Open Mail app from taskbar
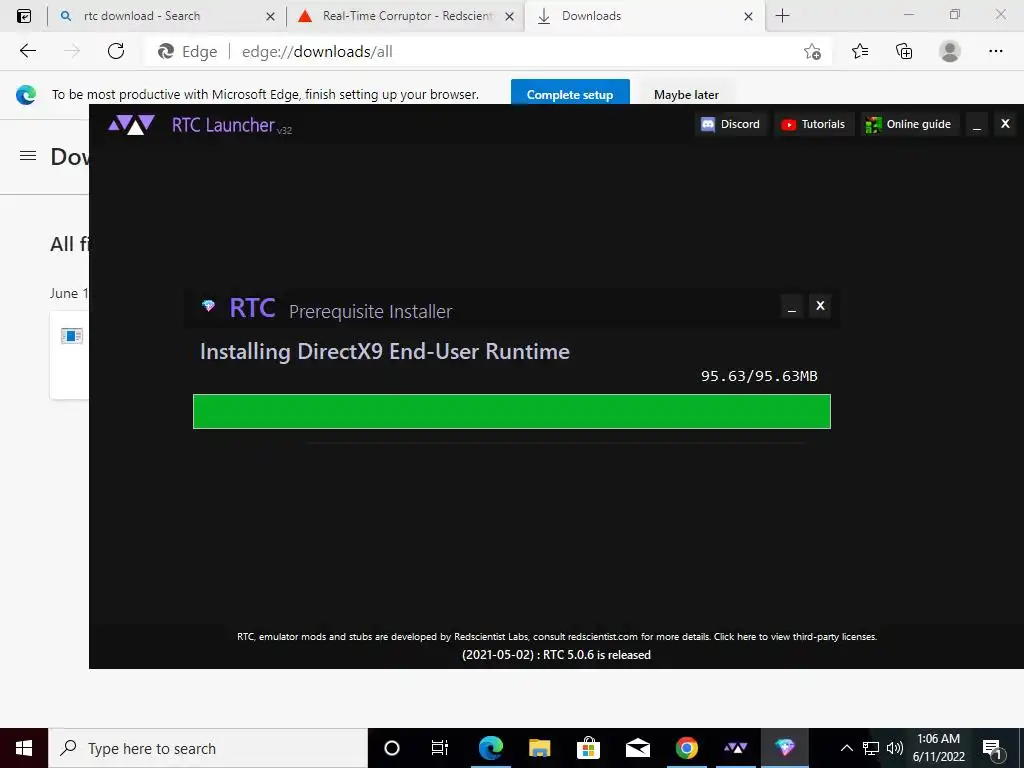This screenshot has height=768, width=1024. pos(637,748)
